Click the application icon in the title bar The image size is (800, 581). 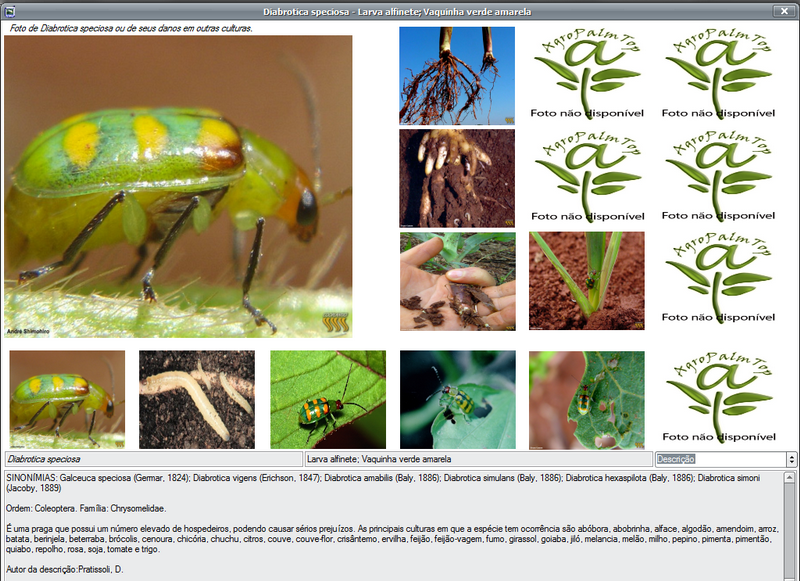click(9, 11)
